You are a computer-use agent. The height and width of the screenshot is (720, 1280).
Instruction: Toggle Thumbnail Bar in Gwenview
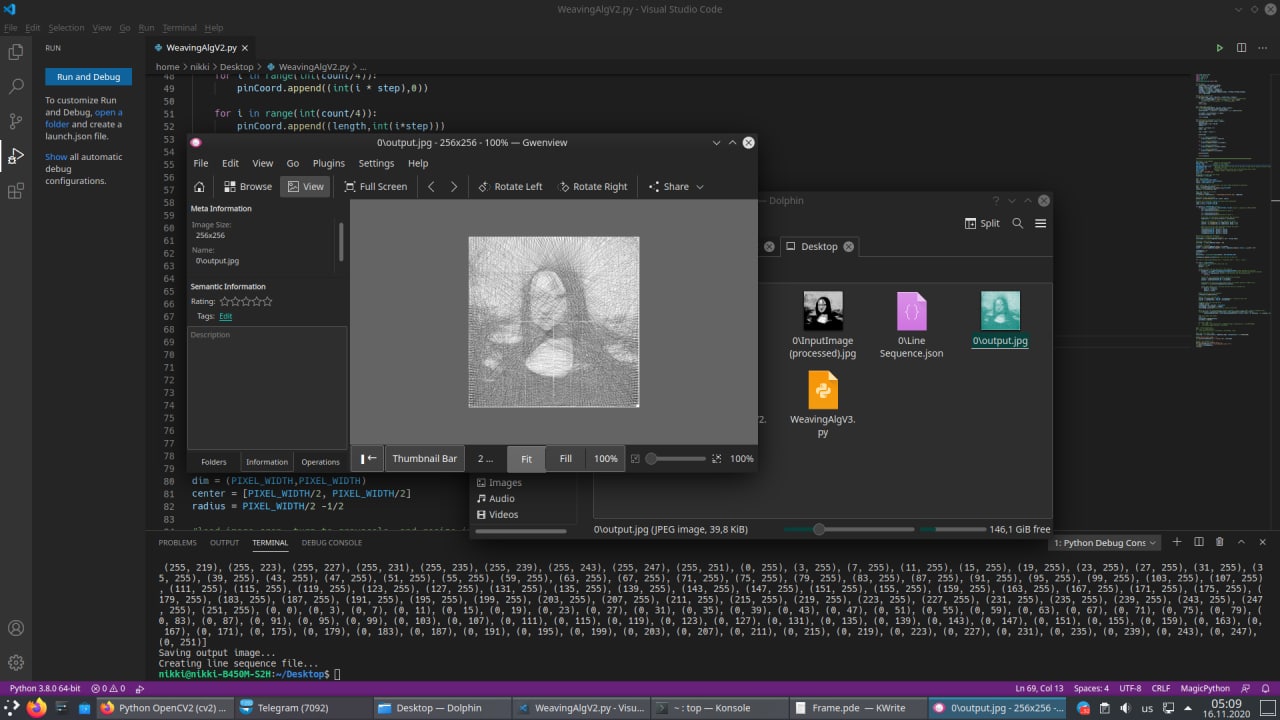click(424, 458)
